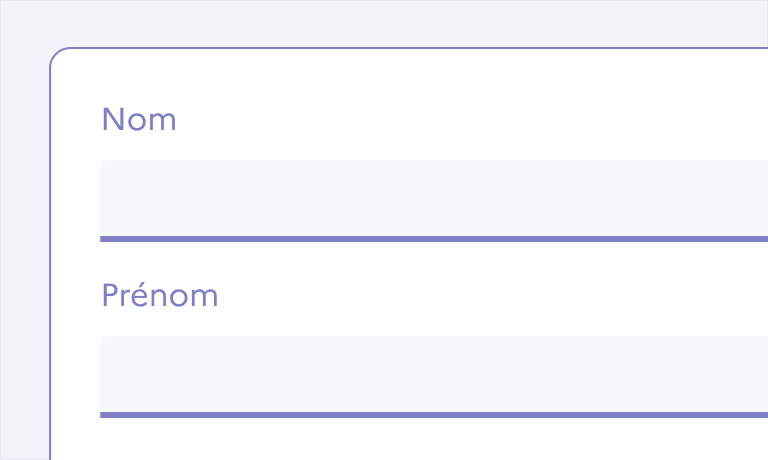Click the grey page background above the form
Image resolution: width=768 pixels, height=460 pixels.
click(x=400, y=22)
